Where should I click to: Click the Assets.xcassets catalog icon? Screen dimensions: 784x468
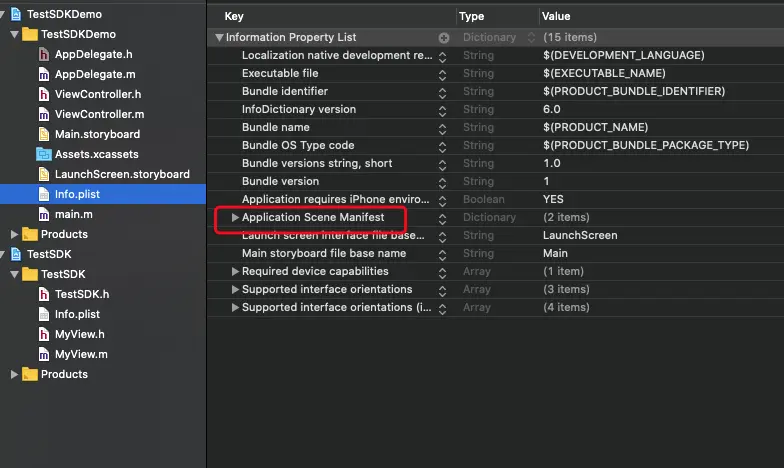pos(43,154)
